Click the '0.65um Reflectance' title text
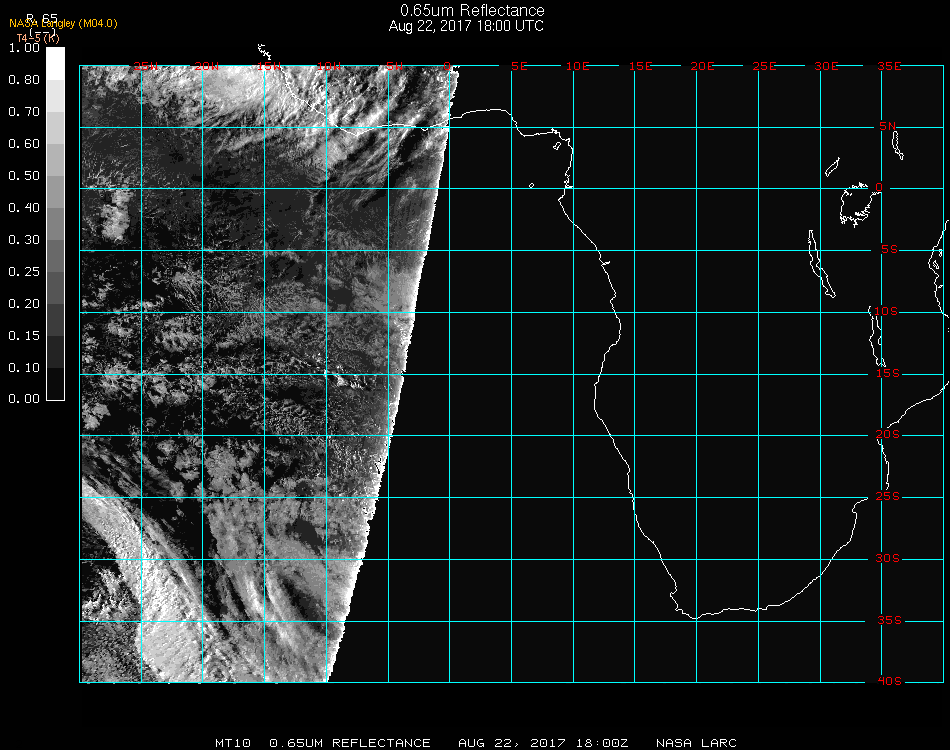 pos(472,10)
